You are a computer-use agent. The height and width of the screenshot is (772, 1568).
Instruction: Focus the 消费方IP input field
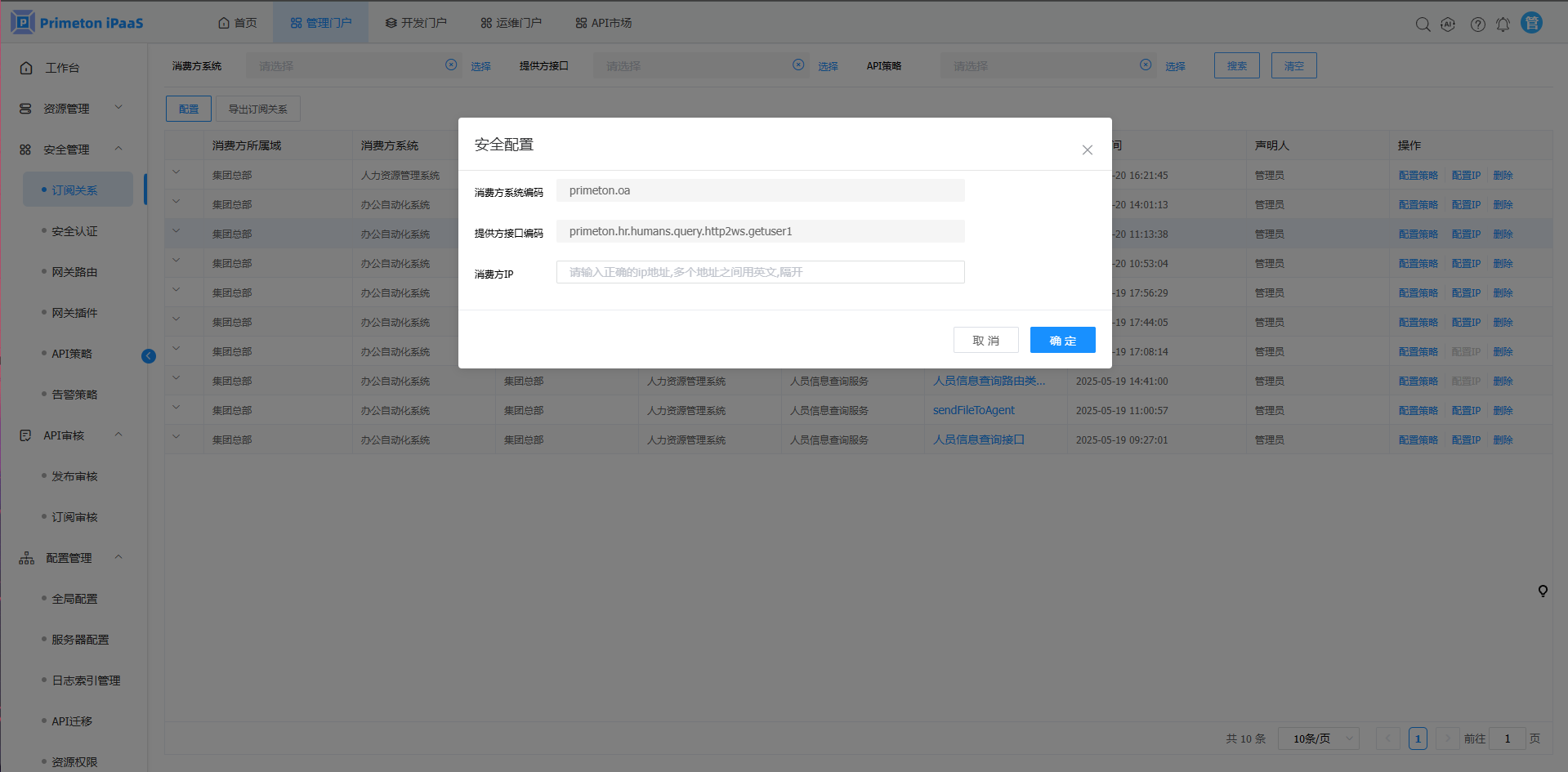click(x=760, y=272)
